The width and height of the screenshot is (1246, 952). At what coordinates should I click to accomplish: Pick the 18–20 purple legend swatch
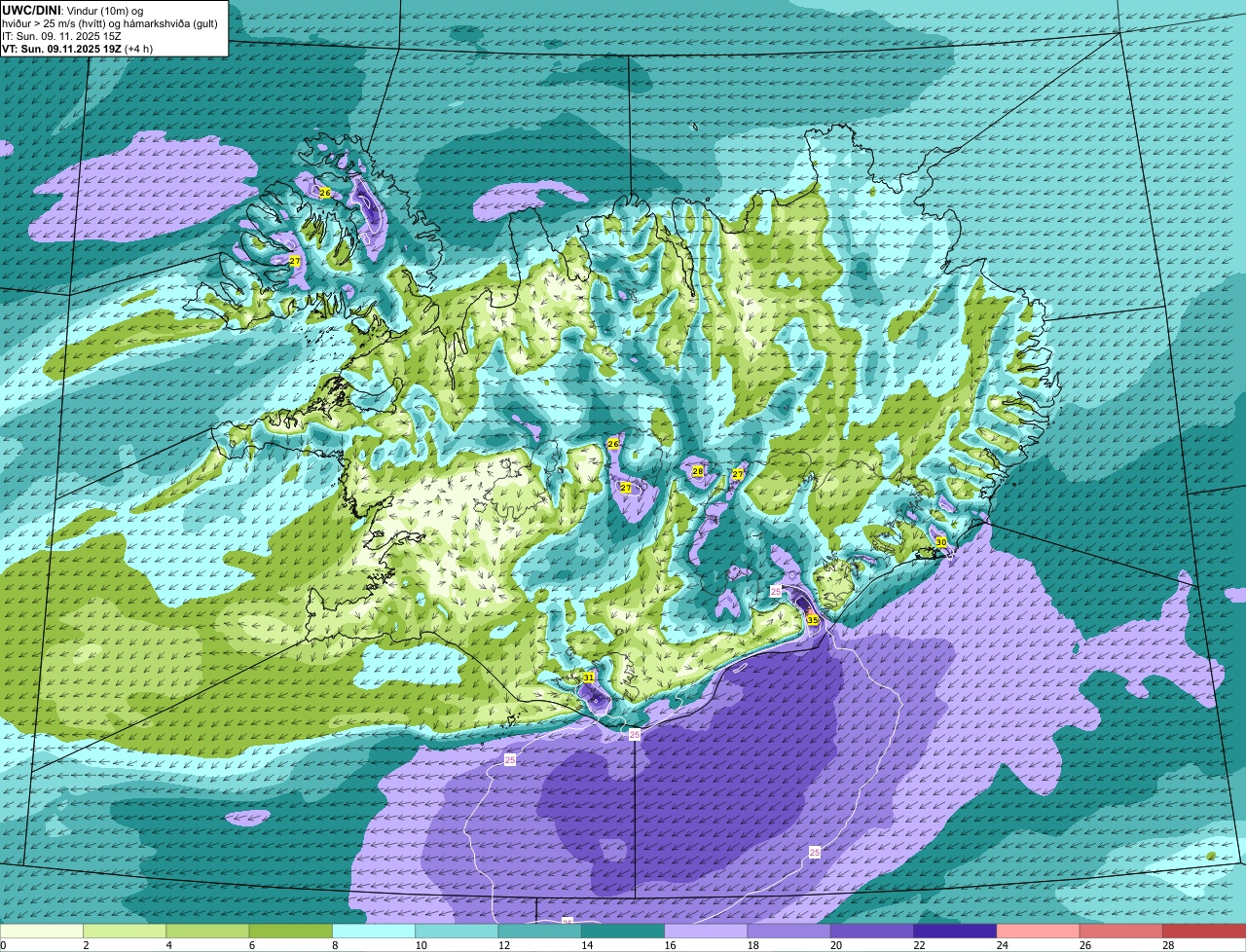(x=789, y=931)
